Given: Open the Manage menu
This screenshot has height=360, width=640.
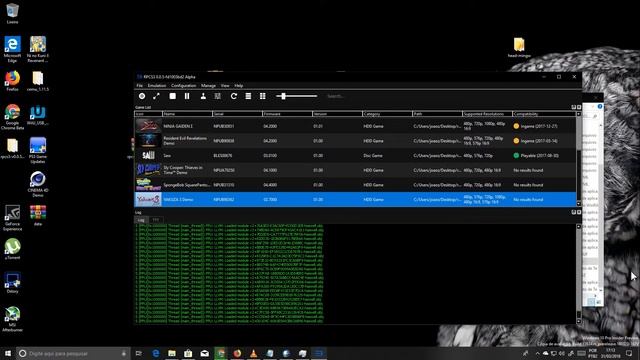Looking at the screenshot, I should (208, 86).
